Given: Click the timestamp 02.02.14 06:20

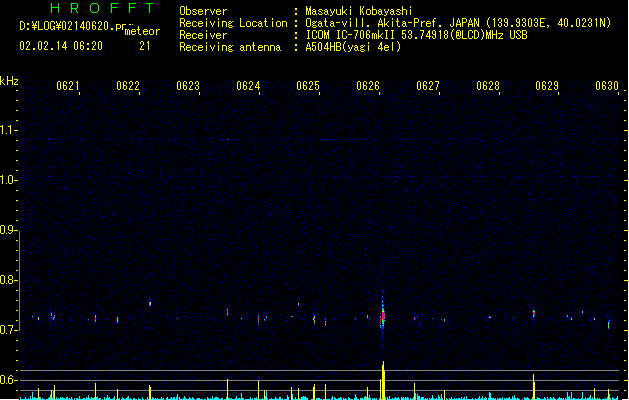Looking at the screenshot, I should [x=61, y=46].
